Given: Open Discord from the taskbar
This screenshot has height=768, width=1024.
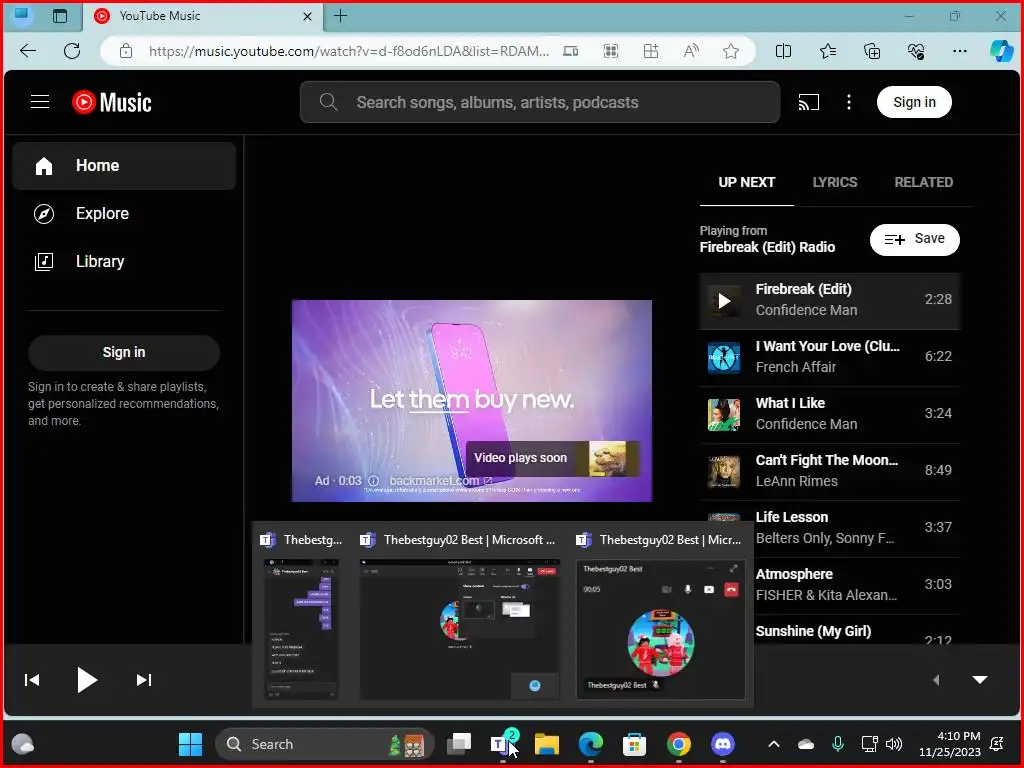Looking at the screenshot, I should pyautogui.click(x=722, y=744).
